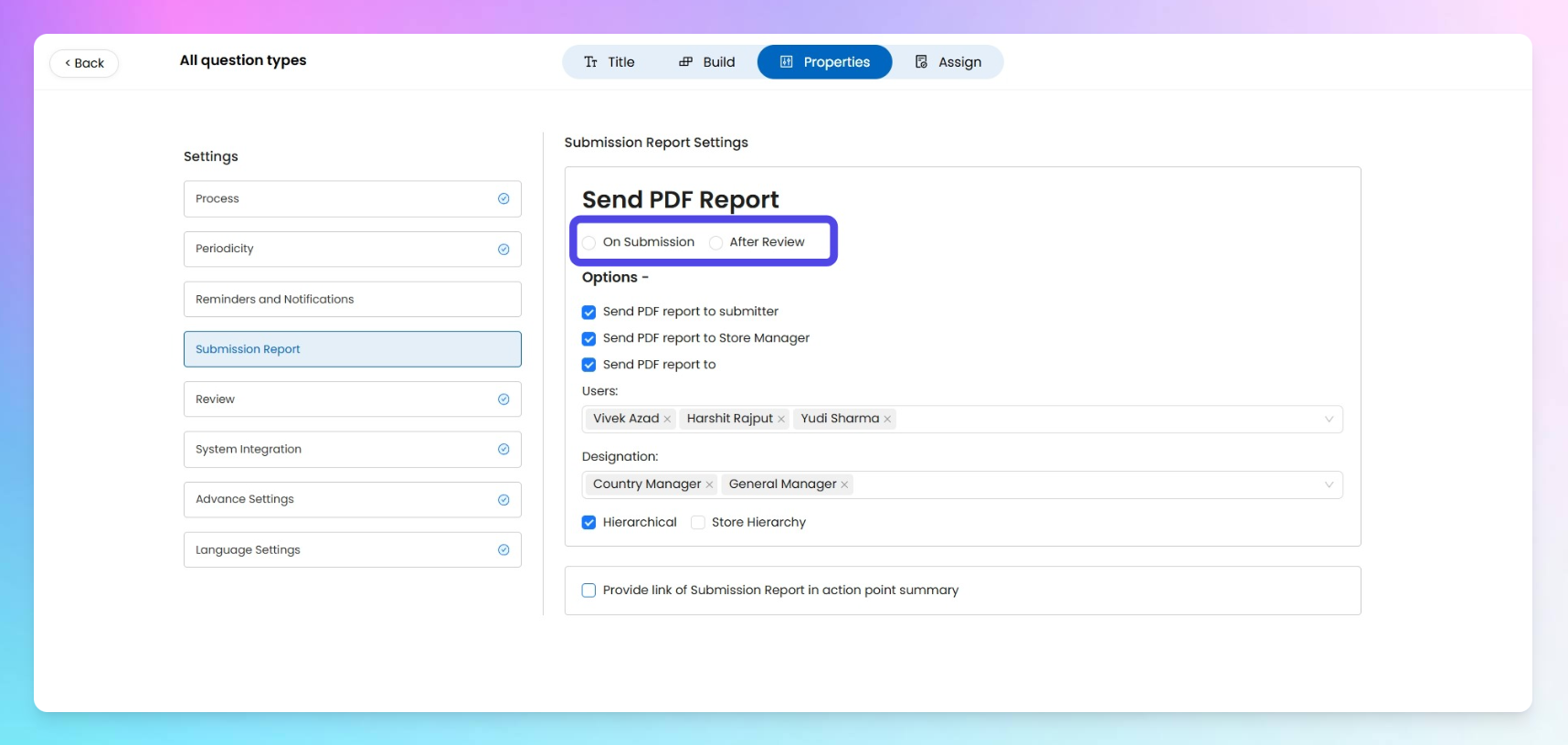The height and width of the screenshot is (745, 1568).
Task: Open the Assign tab
Action: (x=948, y=62)
